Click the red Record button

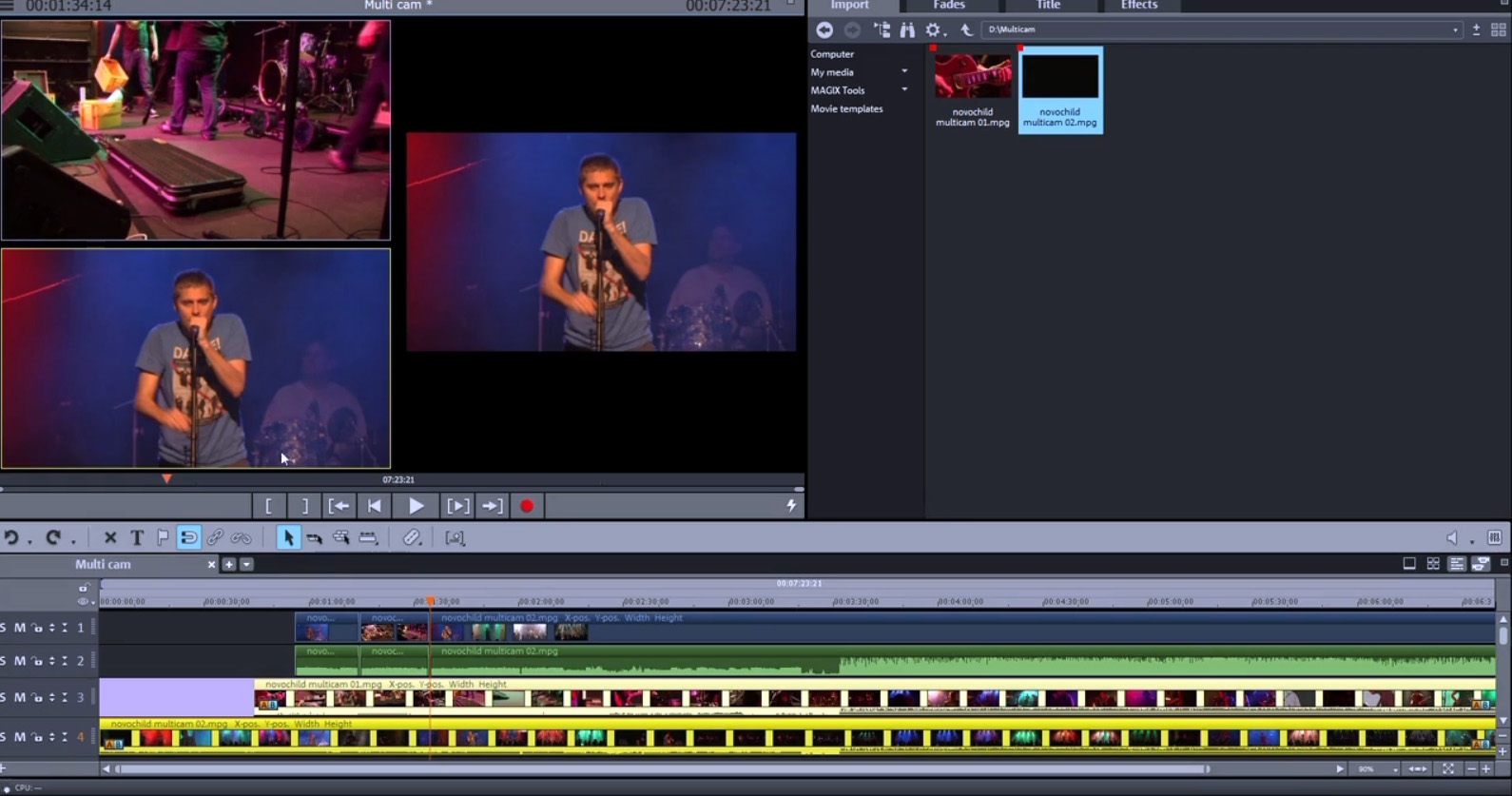527,507
